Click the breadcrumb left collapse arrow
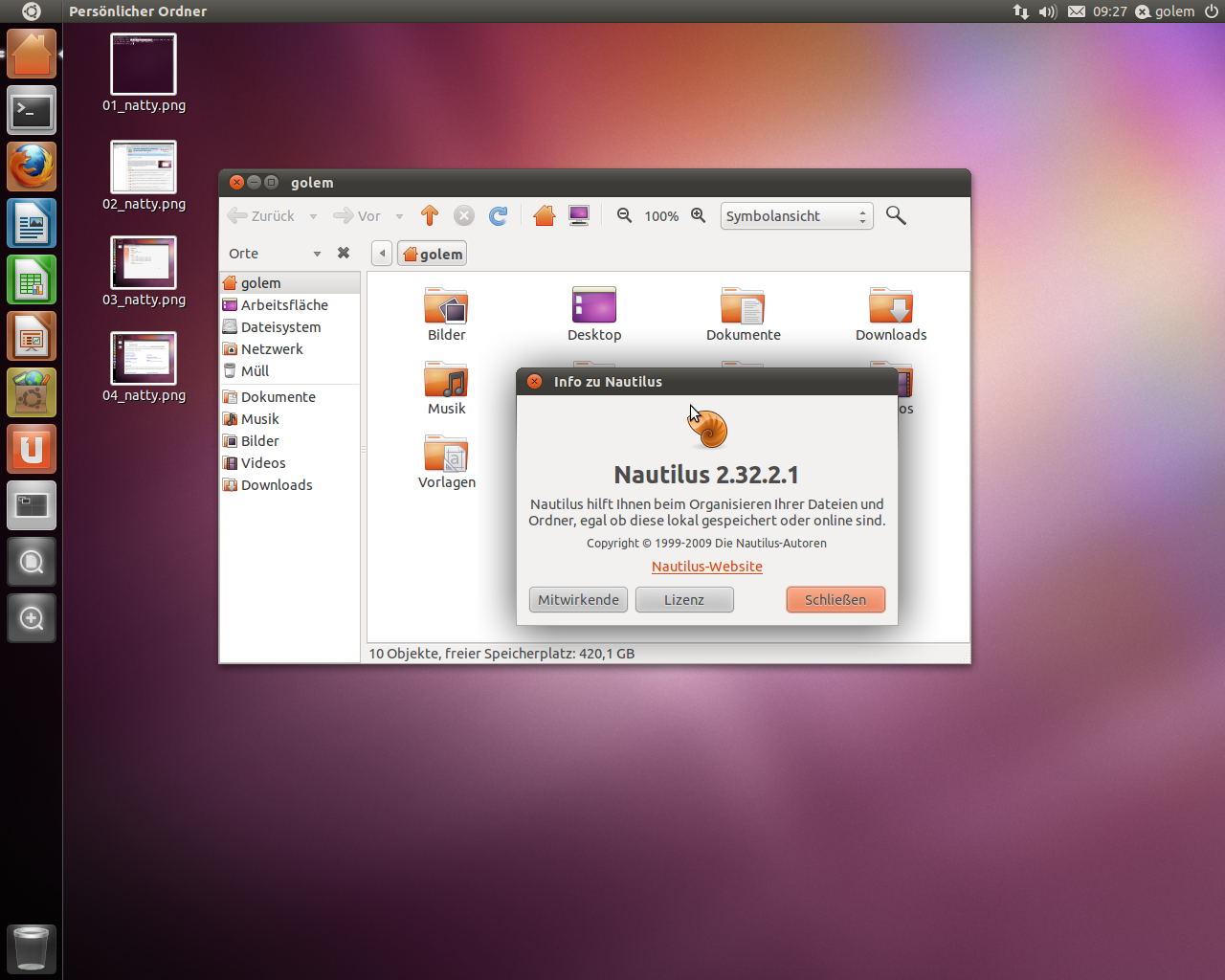The image size is (1225, 980). point(382,253)
